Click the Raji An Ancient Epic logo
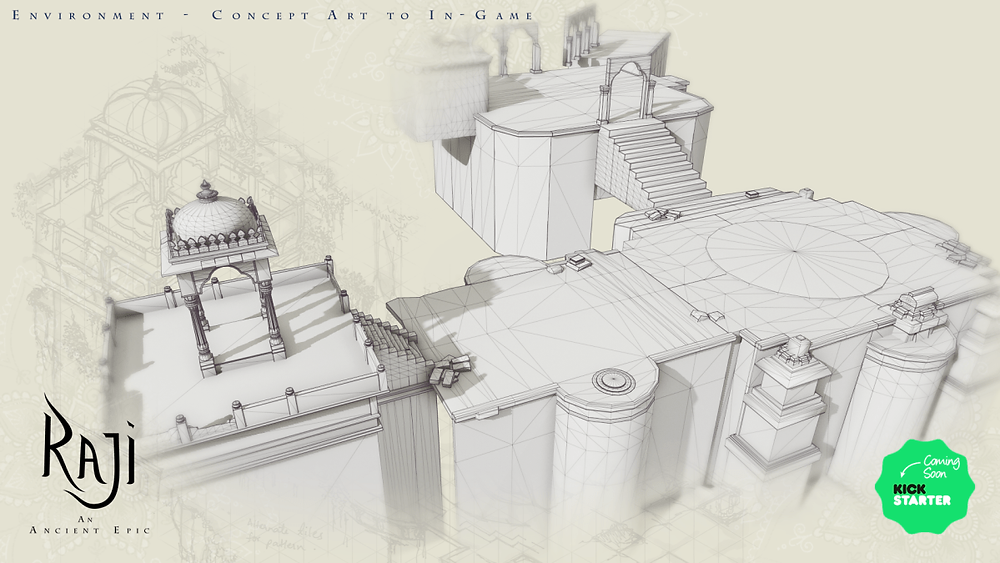The width and height of the screenshot is (1000, 563). pos(90,464)
